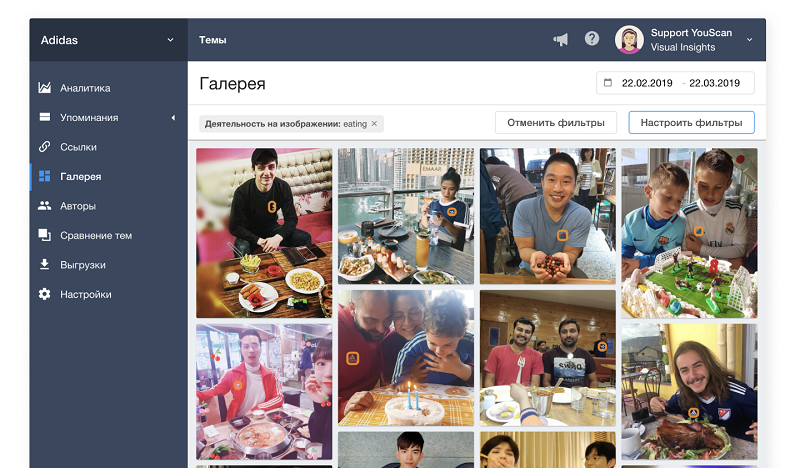The image size is (800, 468).
Task: Open announcements via megaphone icon
Action: (x=561, y=39)
